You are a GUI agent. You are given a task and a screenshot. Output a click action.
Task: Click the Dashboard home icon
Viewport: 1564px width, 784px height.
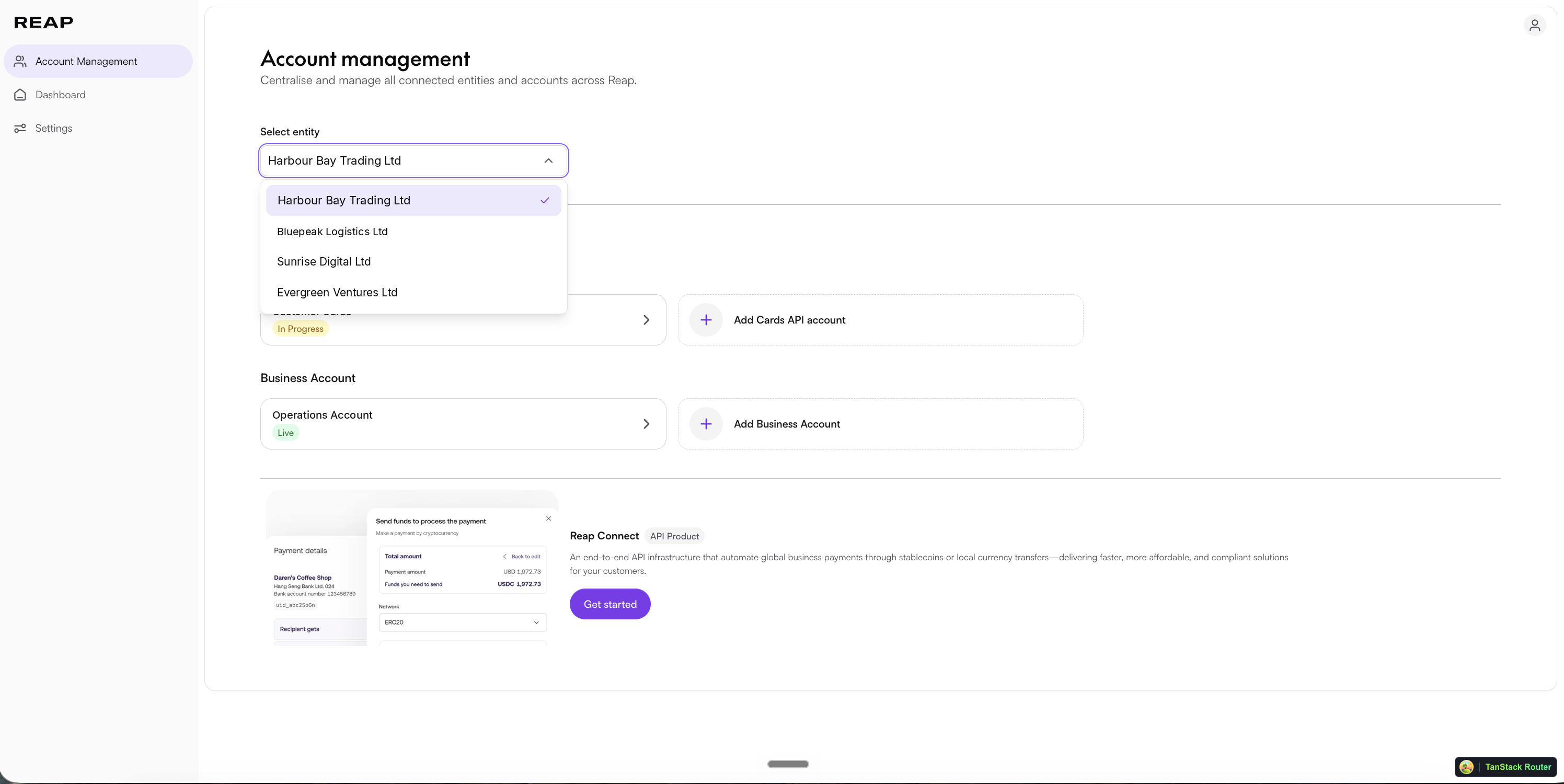(20, 95)
